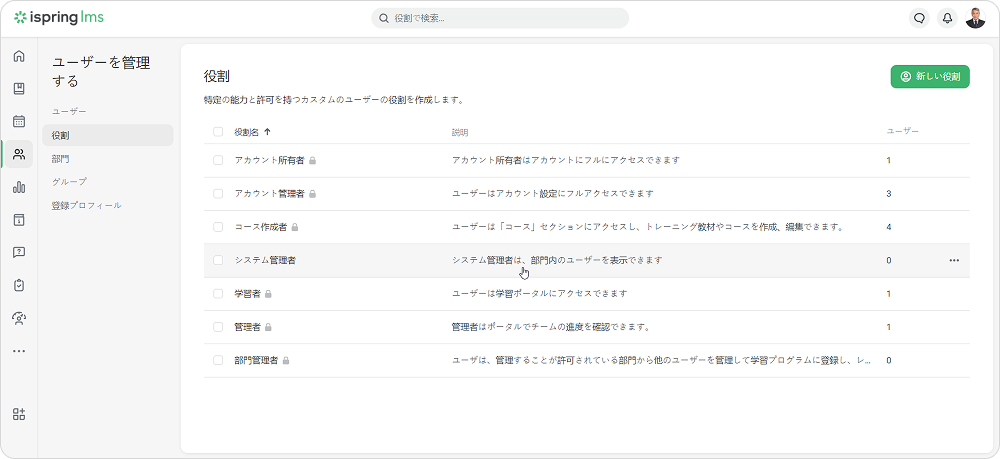Click the apps grid icon at sidebar bottom

pos(18,414)
